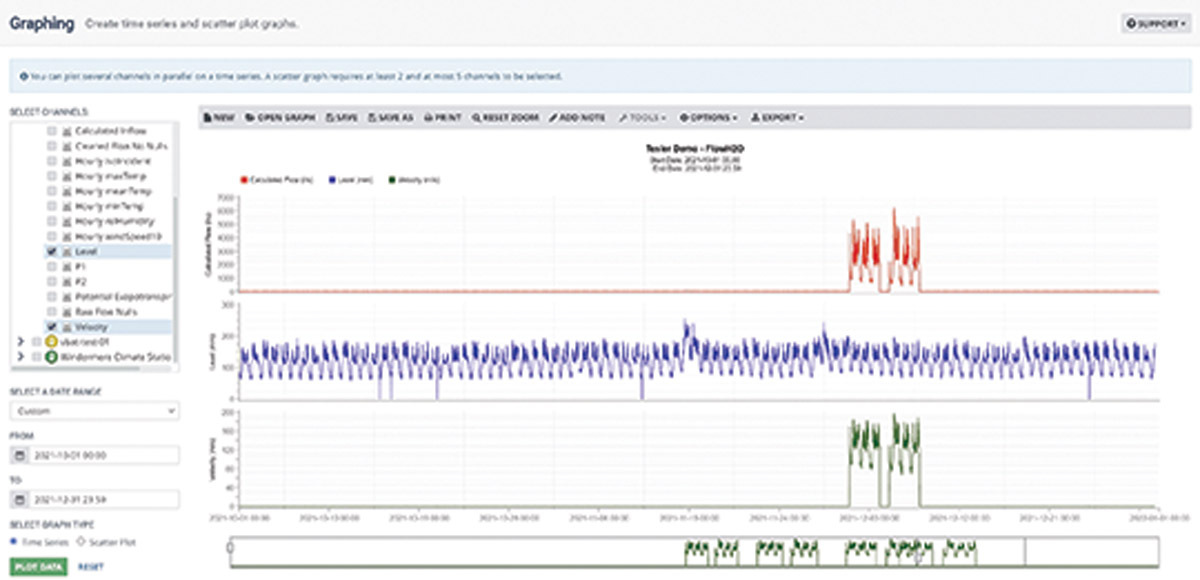Click the Save graph toolbar icon
This screenshot has height=580, width=1200.
342,117
